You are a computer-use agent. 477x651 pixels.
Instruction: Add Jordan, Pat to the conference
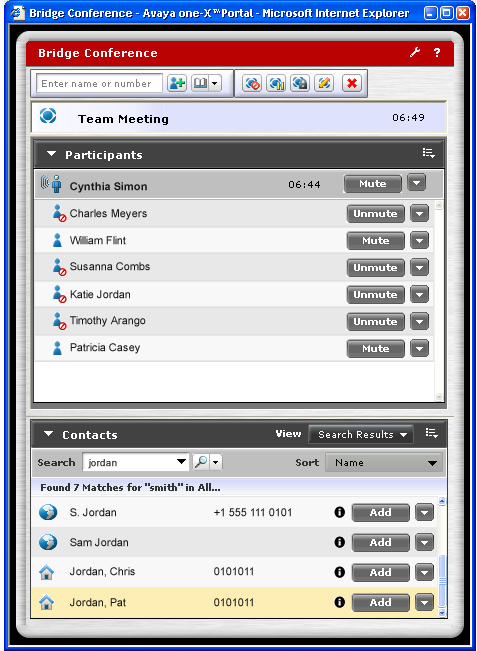click(x=380, y=603)
